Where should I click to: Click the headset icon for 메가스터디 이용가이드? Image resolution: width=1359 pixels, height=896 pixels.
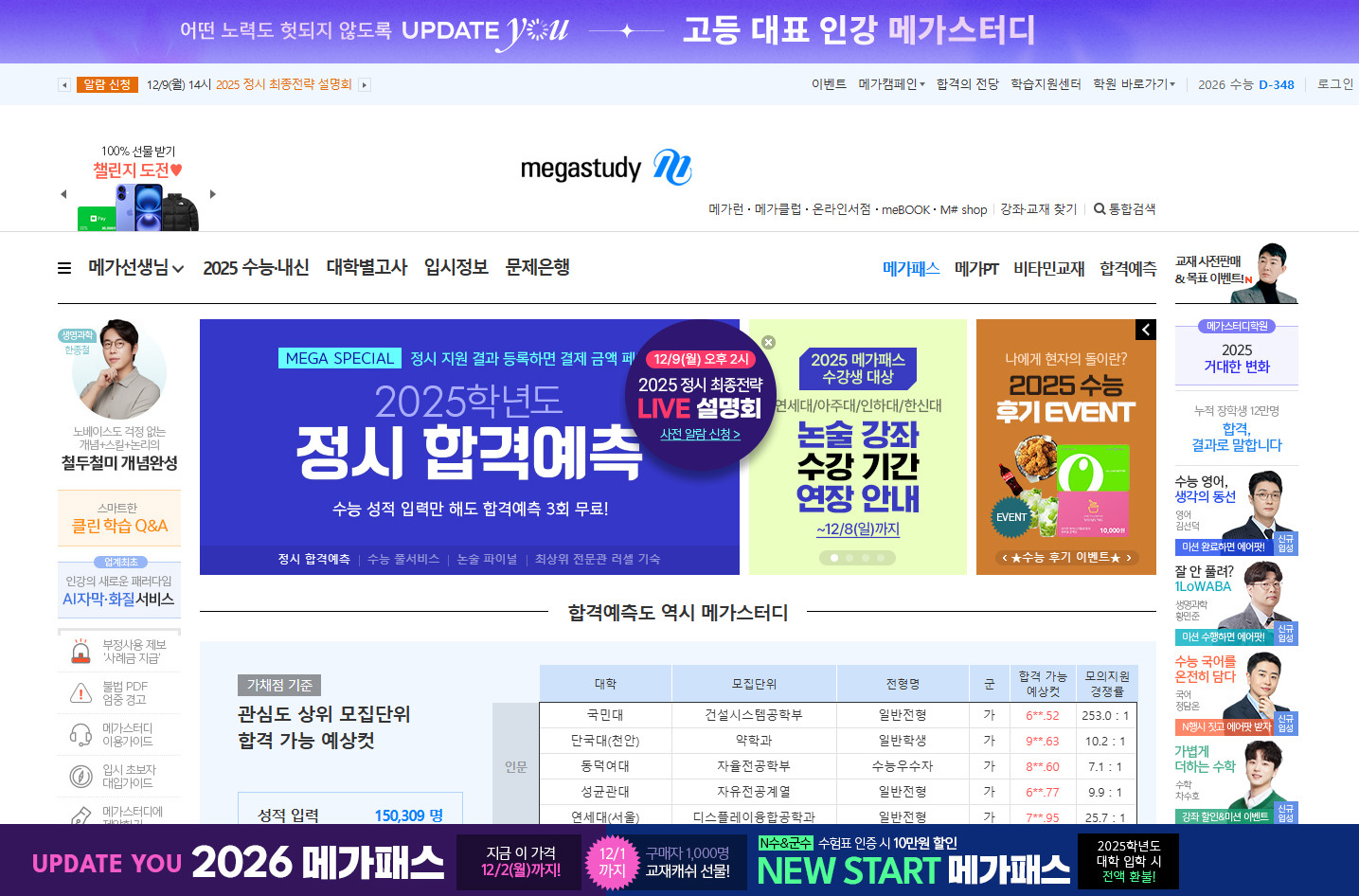pyautogui.click(x=80, y=734)
